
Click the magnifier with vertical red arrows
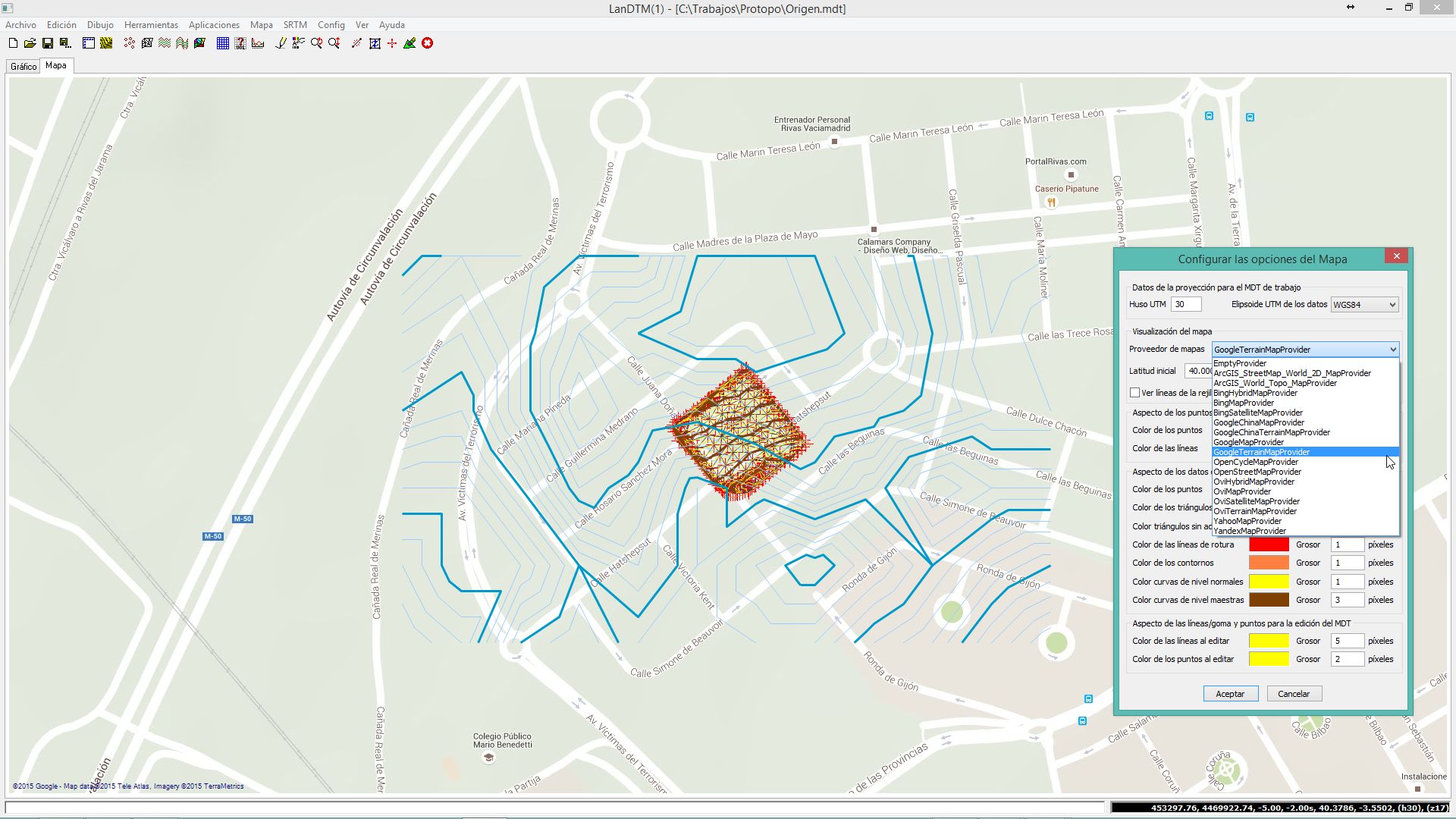pyautogui.click(x=334, y=43)
